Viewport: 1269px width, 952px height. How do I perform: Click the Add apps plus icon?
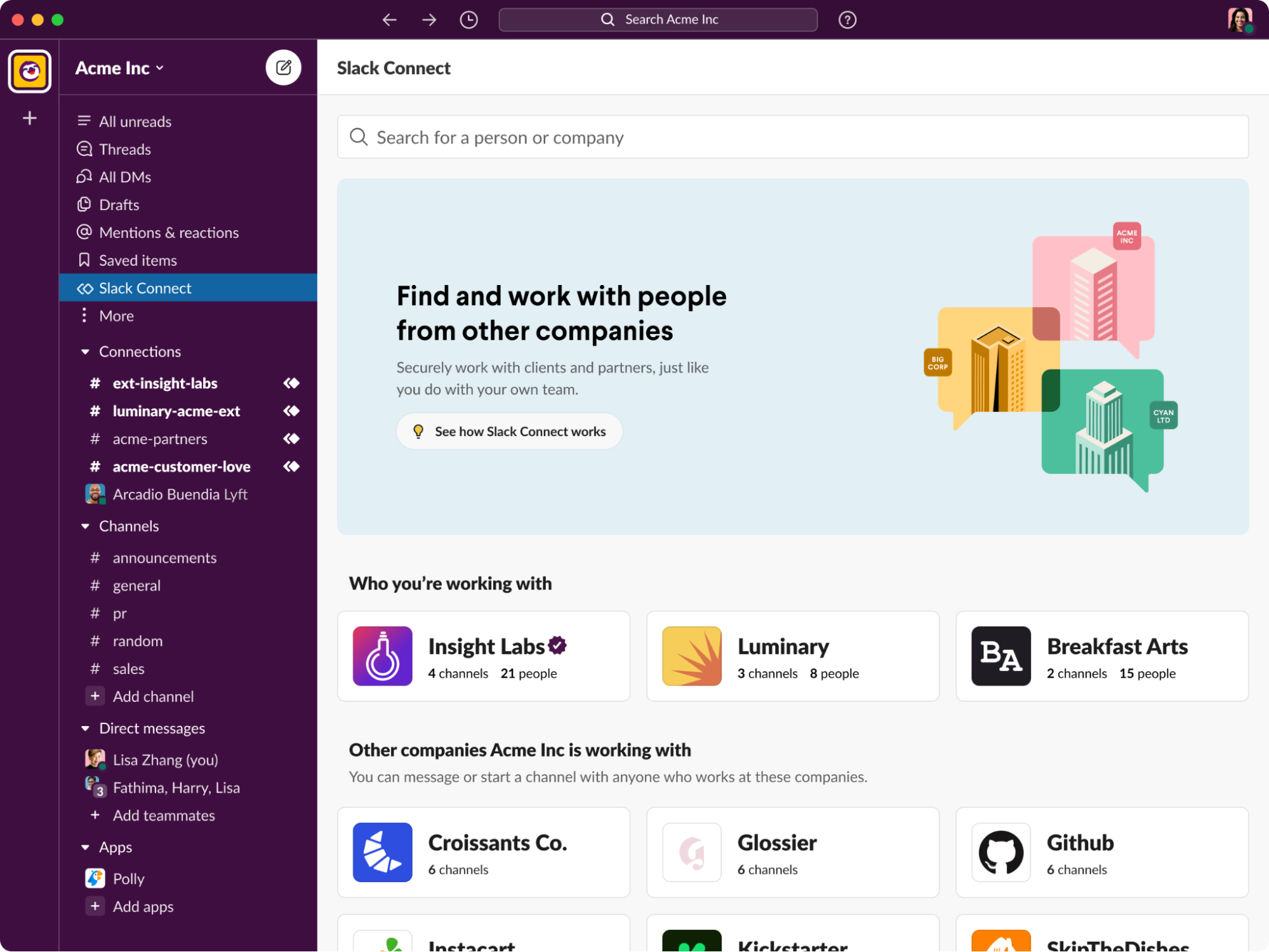95,906
